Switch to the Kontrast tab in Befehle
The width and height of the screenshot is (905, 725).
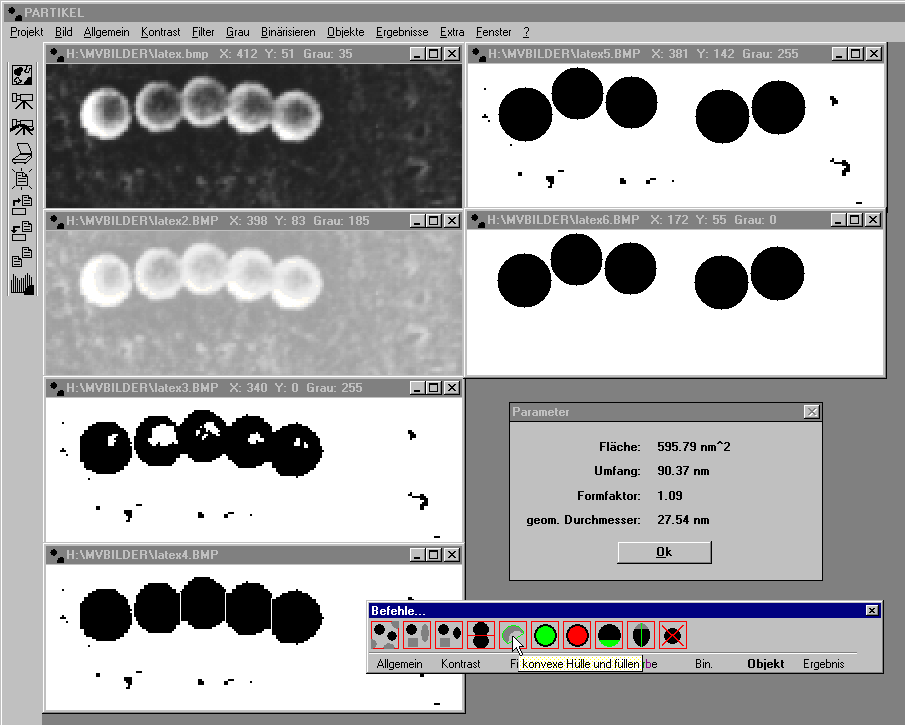[x=461, y=664]
